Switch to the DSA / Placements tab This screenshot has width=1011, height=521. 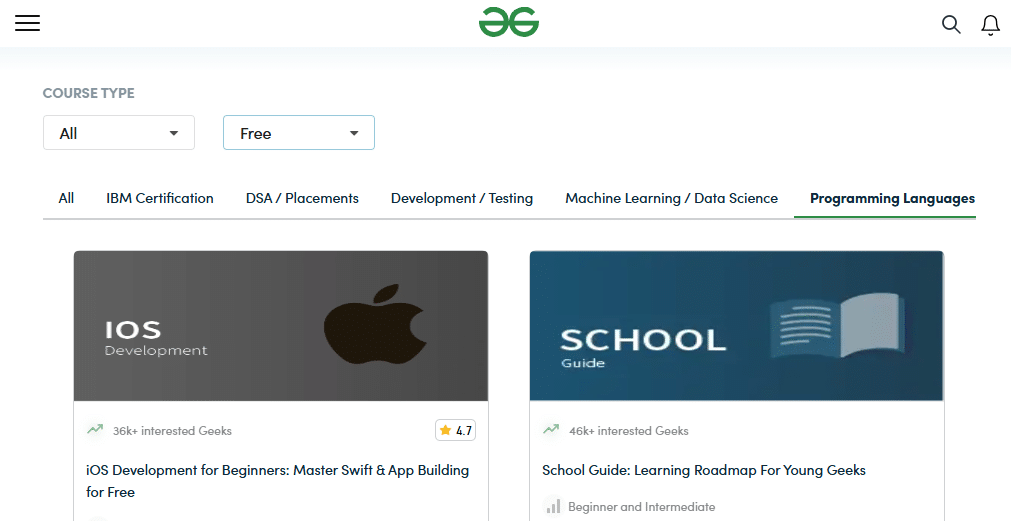[302, 199]
